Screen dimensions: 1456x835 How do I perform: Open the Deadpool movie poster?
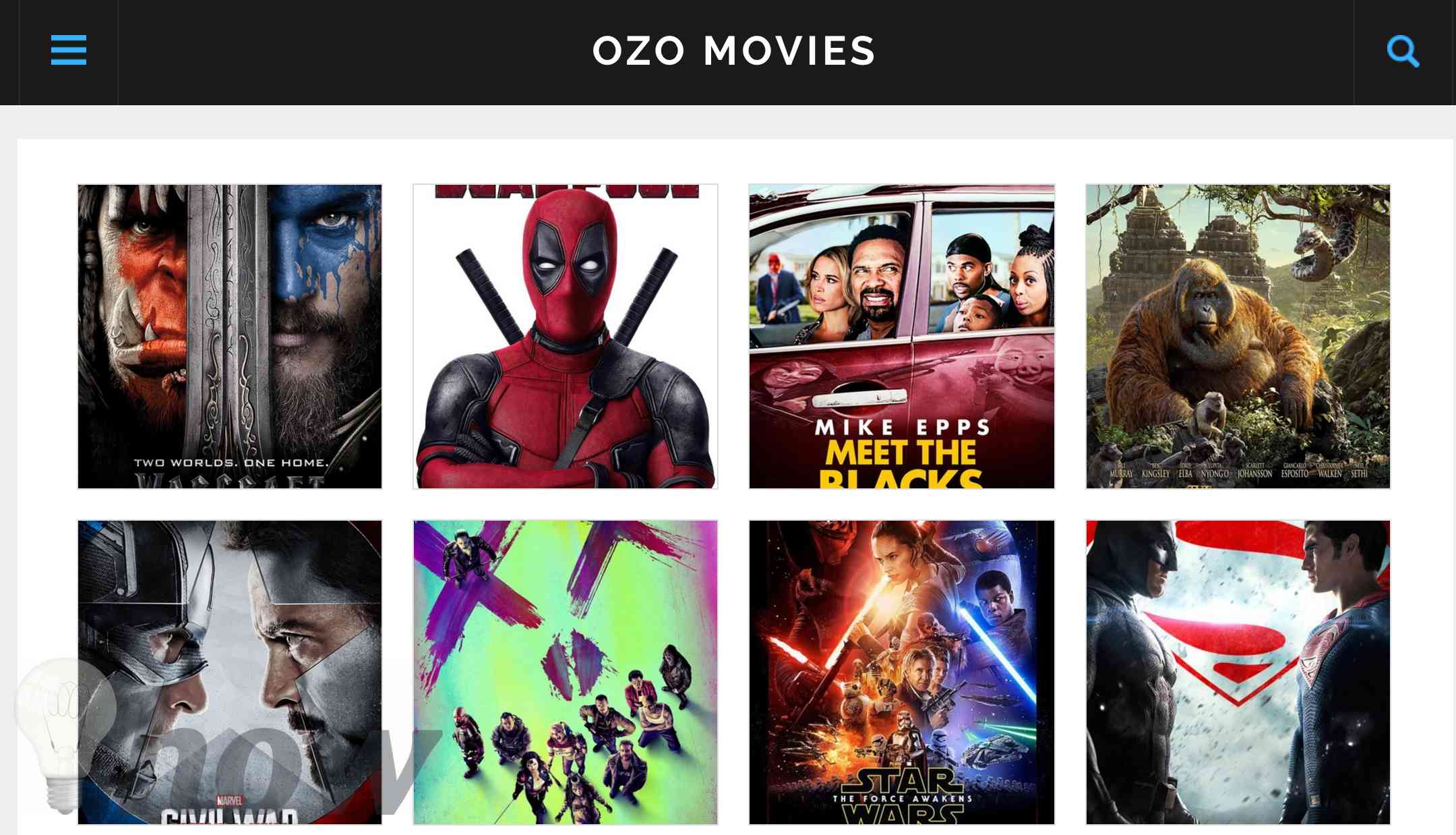(566, 336)
